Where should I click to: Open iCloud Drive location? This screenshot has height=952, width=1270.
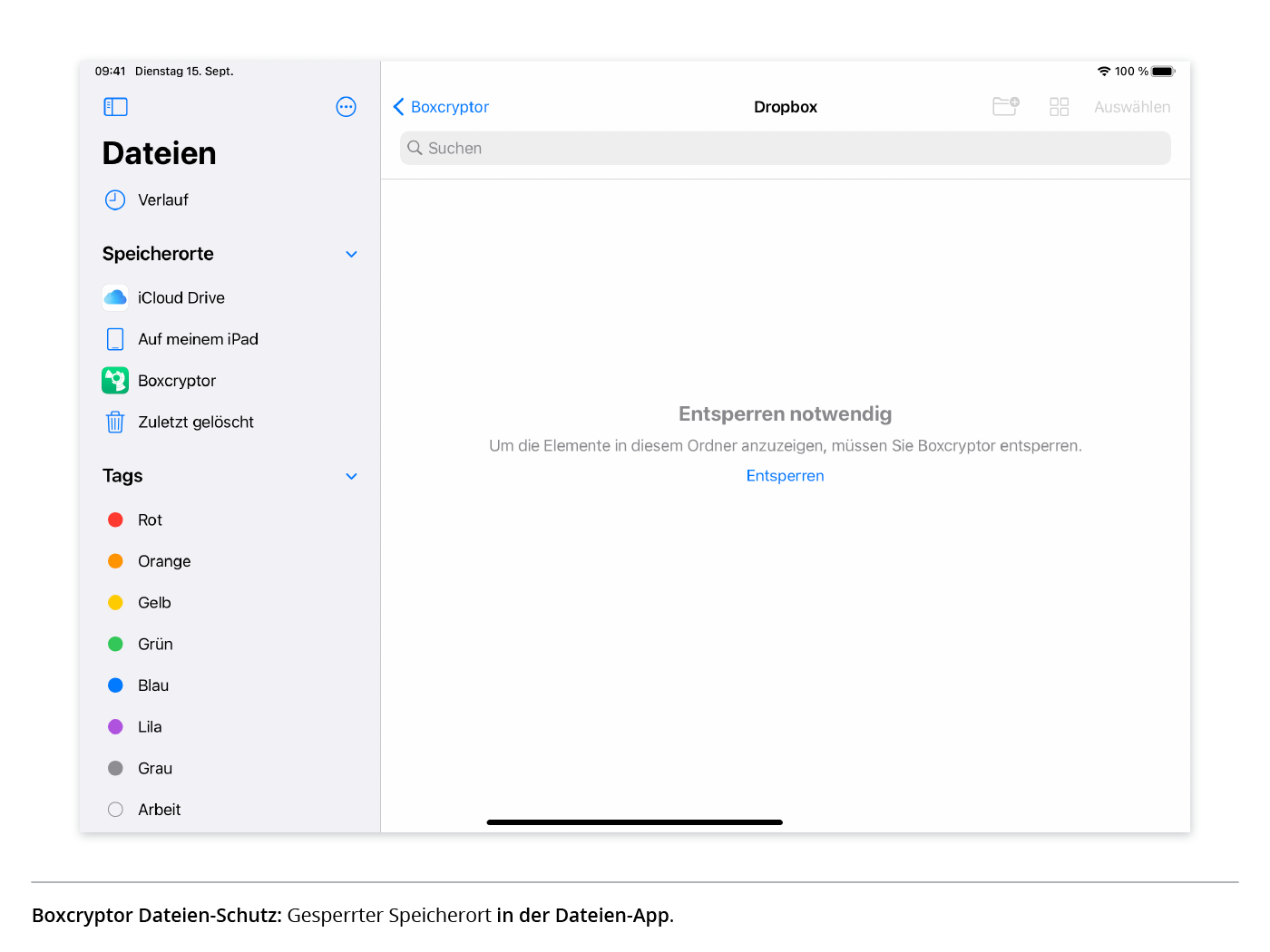pyautogui.click(x=181, y=297)
